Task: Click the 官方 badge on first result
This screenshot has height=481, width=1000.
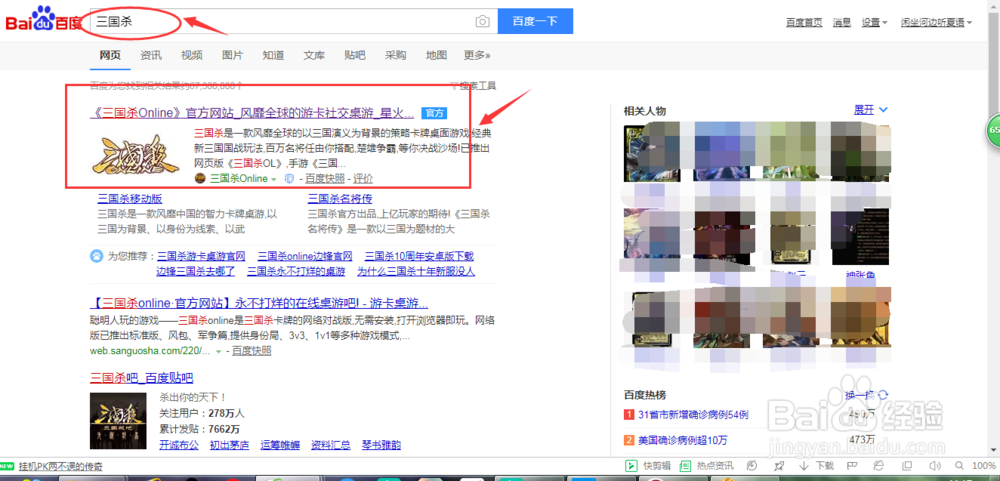Action: coord(434,114)
